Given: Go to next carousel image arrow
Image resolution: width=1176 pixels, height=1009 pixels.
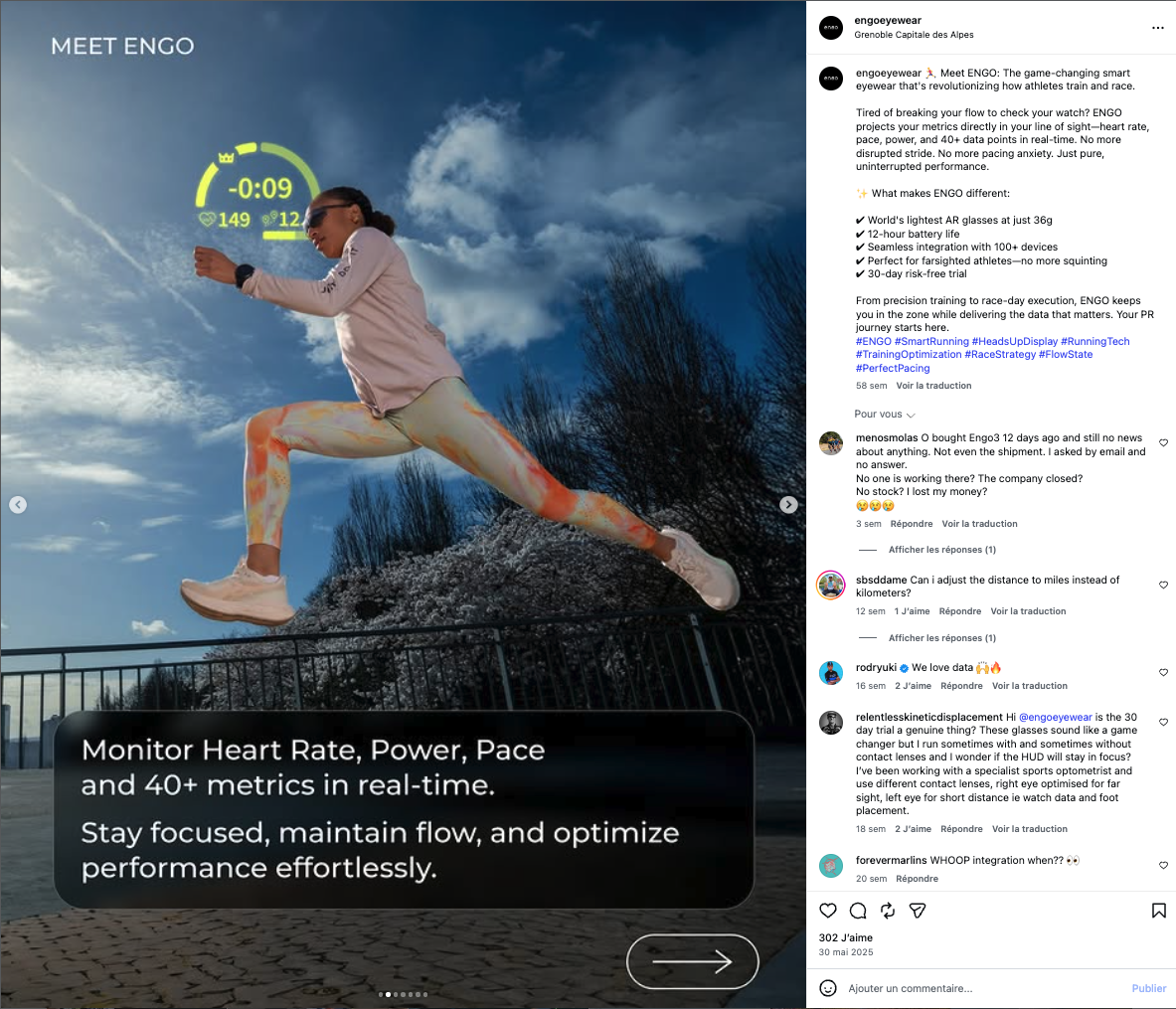Looking at the screenshot, I should (788, 505).
